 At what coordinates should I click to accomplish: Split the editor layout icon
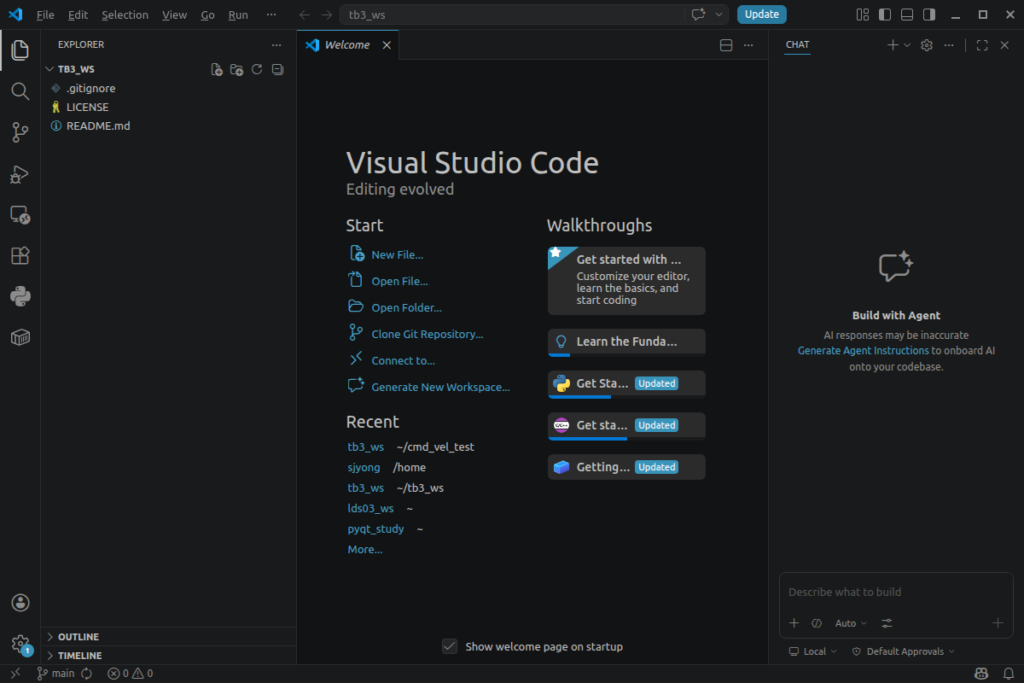coord(726,45)
